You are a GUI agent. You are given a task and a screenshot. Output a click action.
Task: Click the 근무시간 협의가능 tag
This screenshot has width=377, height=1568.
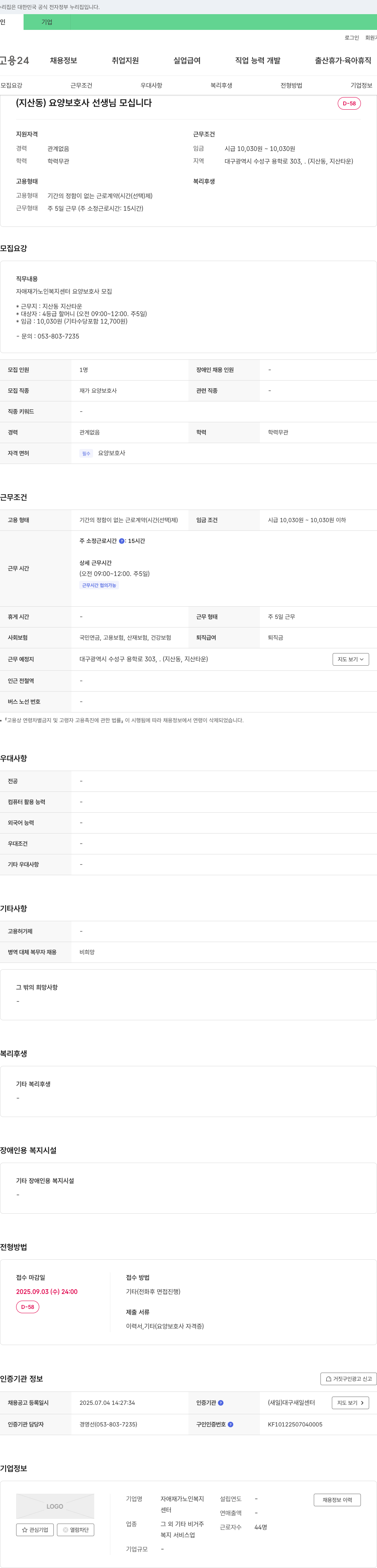tap(99, 585)
